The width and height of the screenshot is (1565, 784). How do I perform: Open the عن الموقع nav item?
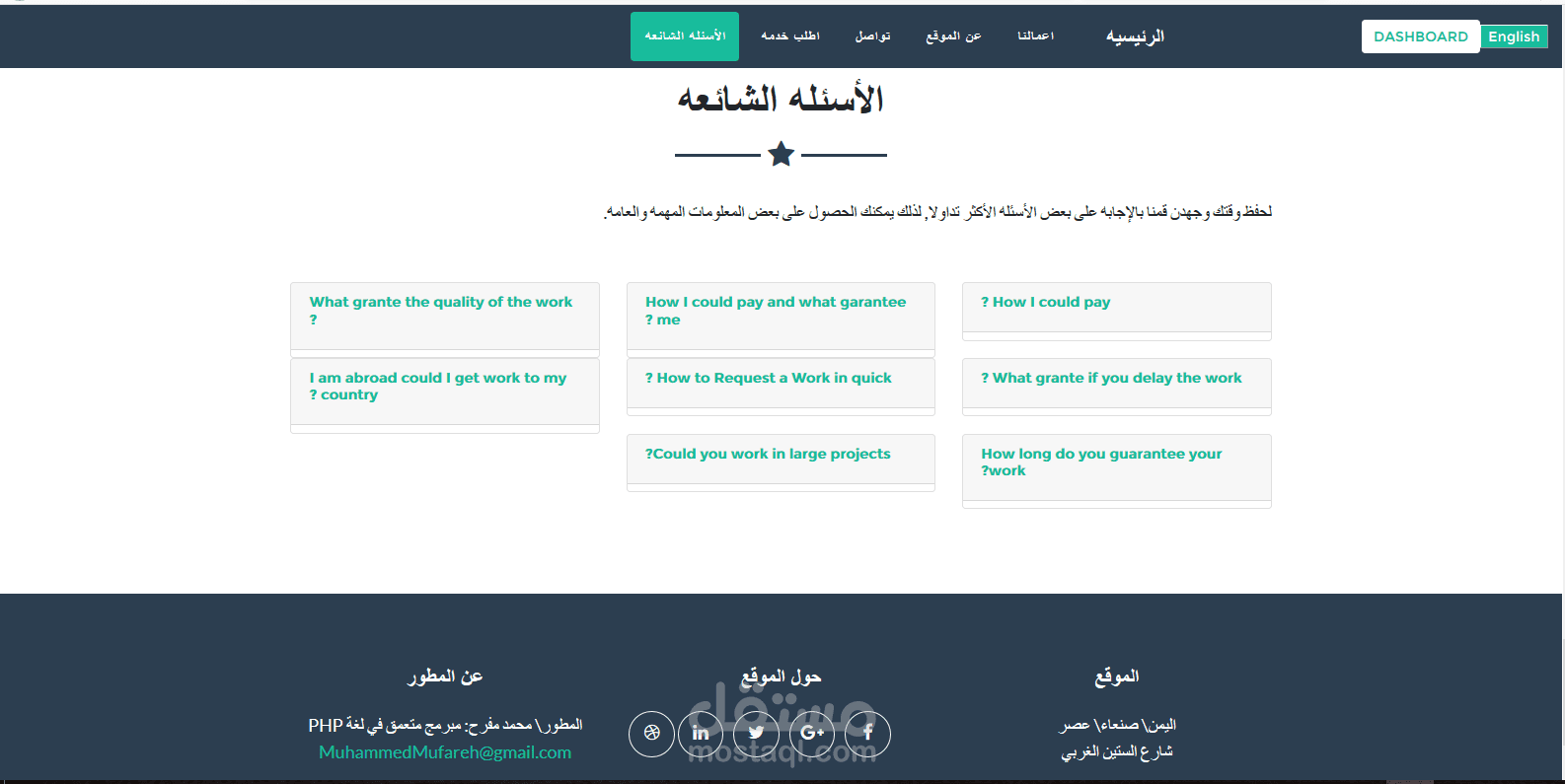(x=953, y=36)
